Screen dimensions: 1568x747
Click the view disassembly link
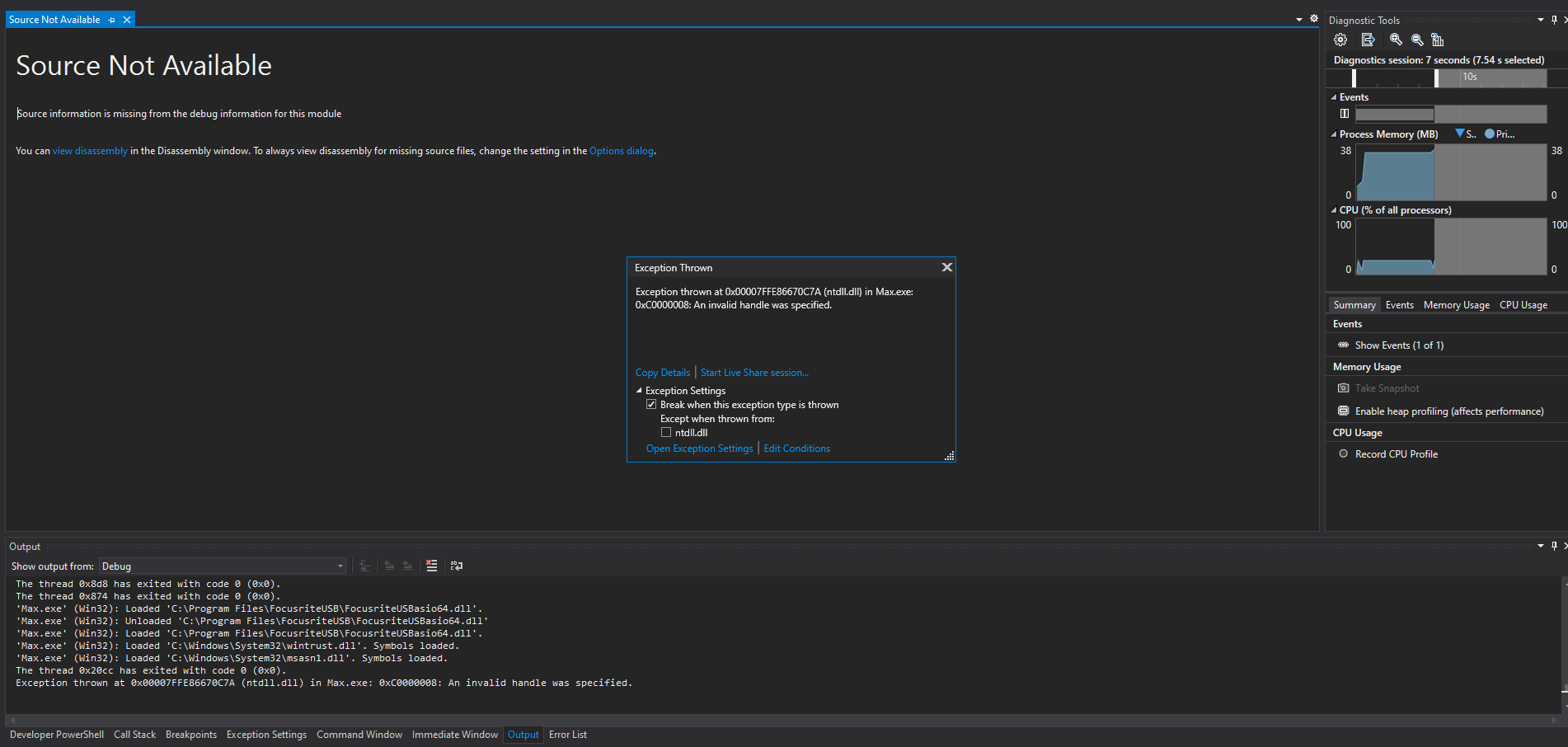[x=90, y=151]
